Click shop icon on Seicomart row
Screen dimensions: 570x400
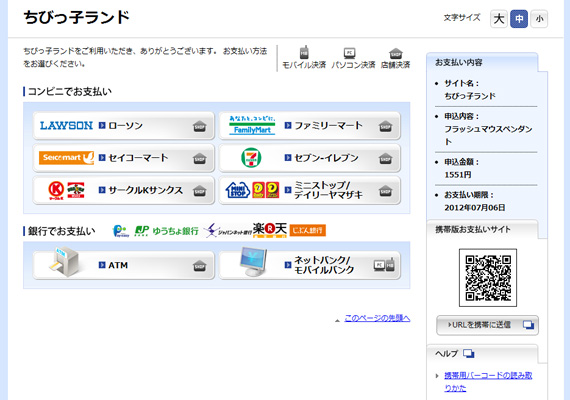click(200, 159)
